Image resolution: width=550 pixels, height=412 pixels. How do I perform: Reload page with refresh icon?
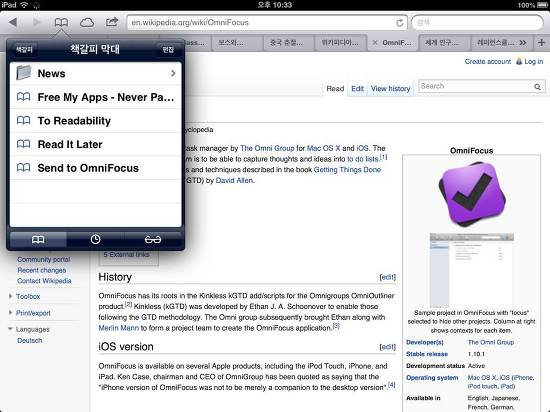coord(400,23)
